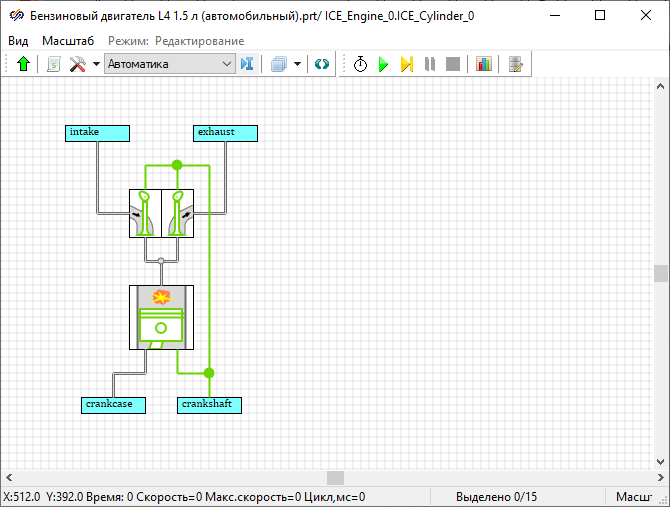Viewport: 670px width, 507px height.
Task: Start simulation with green play button
Action: point(383,64)
